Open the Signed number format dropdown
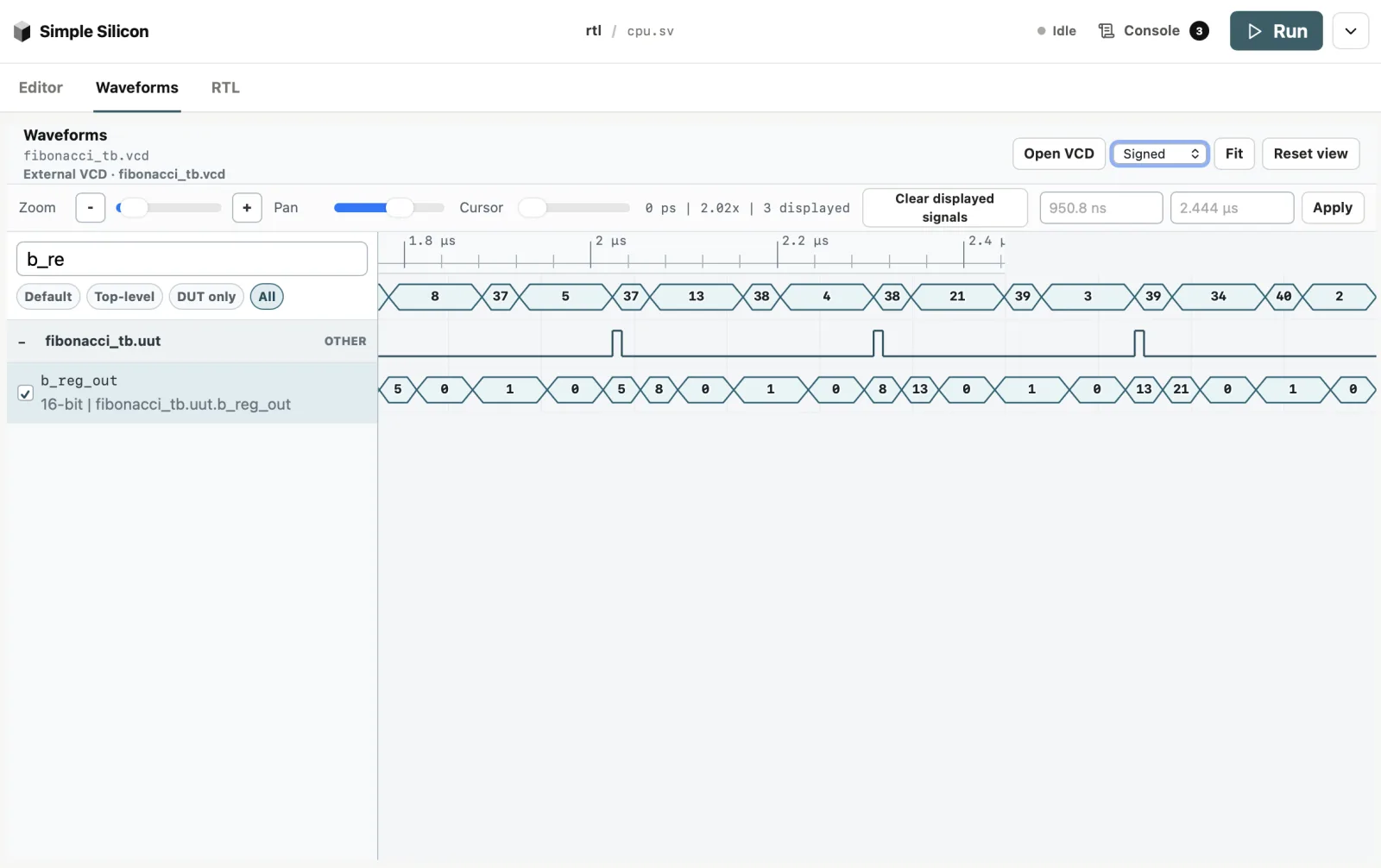1381x868 pixels. (1159, 154)
